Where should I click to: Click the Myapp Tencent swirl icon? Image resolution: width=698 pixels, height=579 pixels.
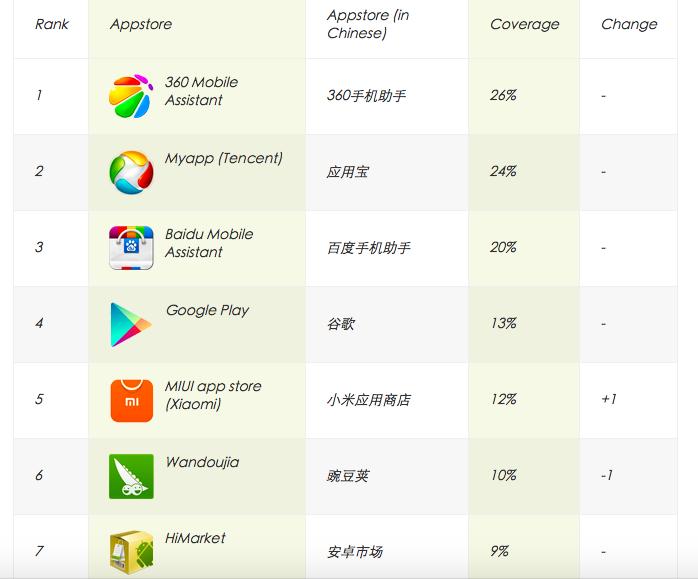[x=131, y=172]
